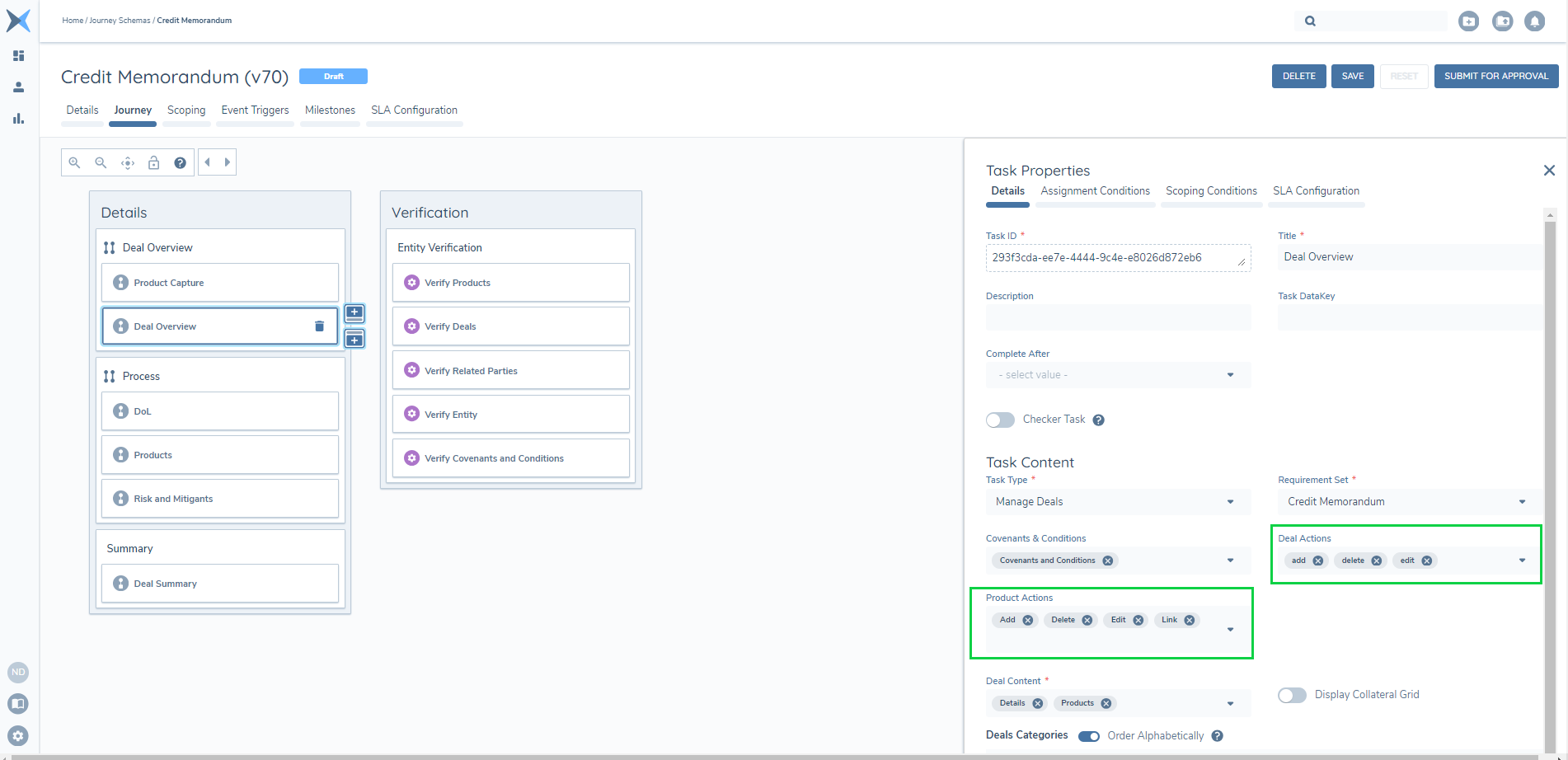Viewport: 1568px width, 760px height.
Task: Click the lock icon in journey toolbar
Action: coord(153,162)
